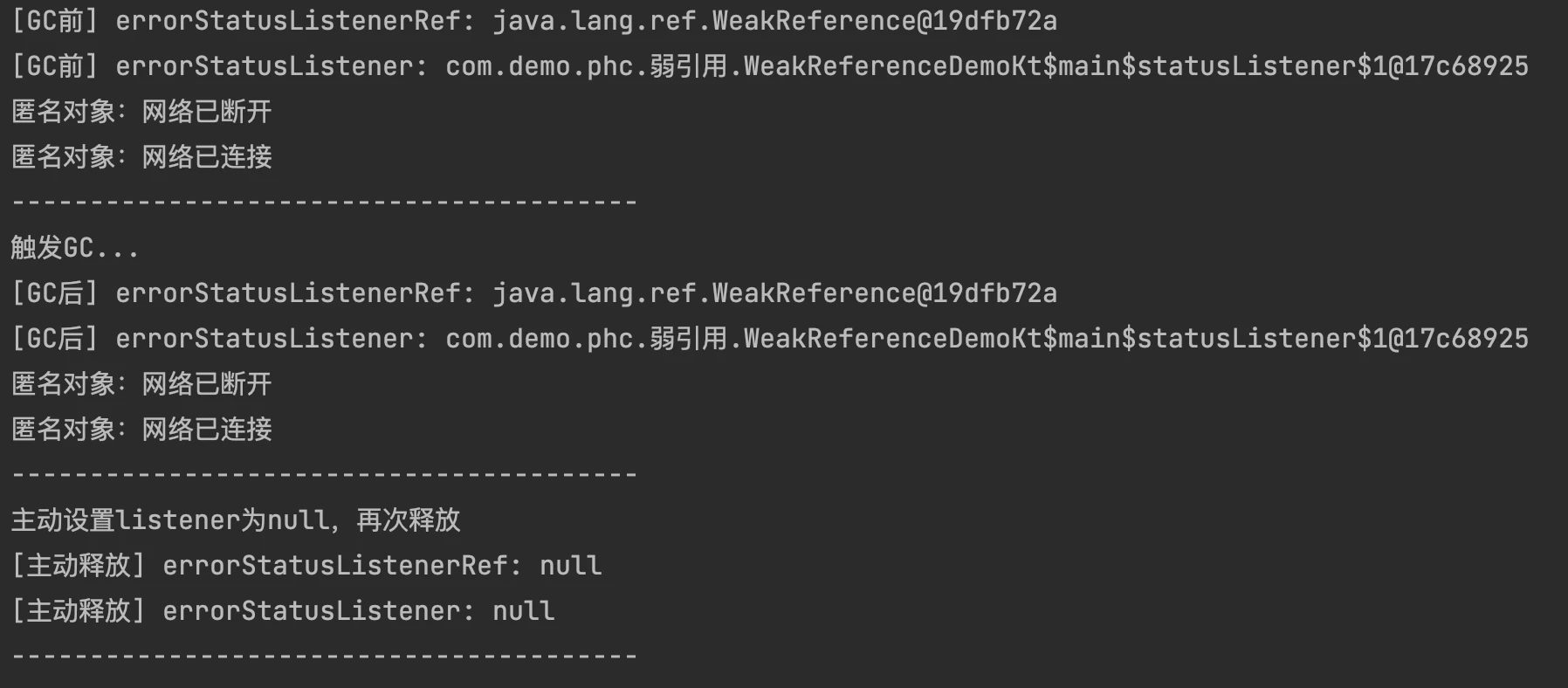The width and height of the screenshot is (1568, 688).
Task: Click the "触发GC..." output line
Action: point(74,248)
